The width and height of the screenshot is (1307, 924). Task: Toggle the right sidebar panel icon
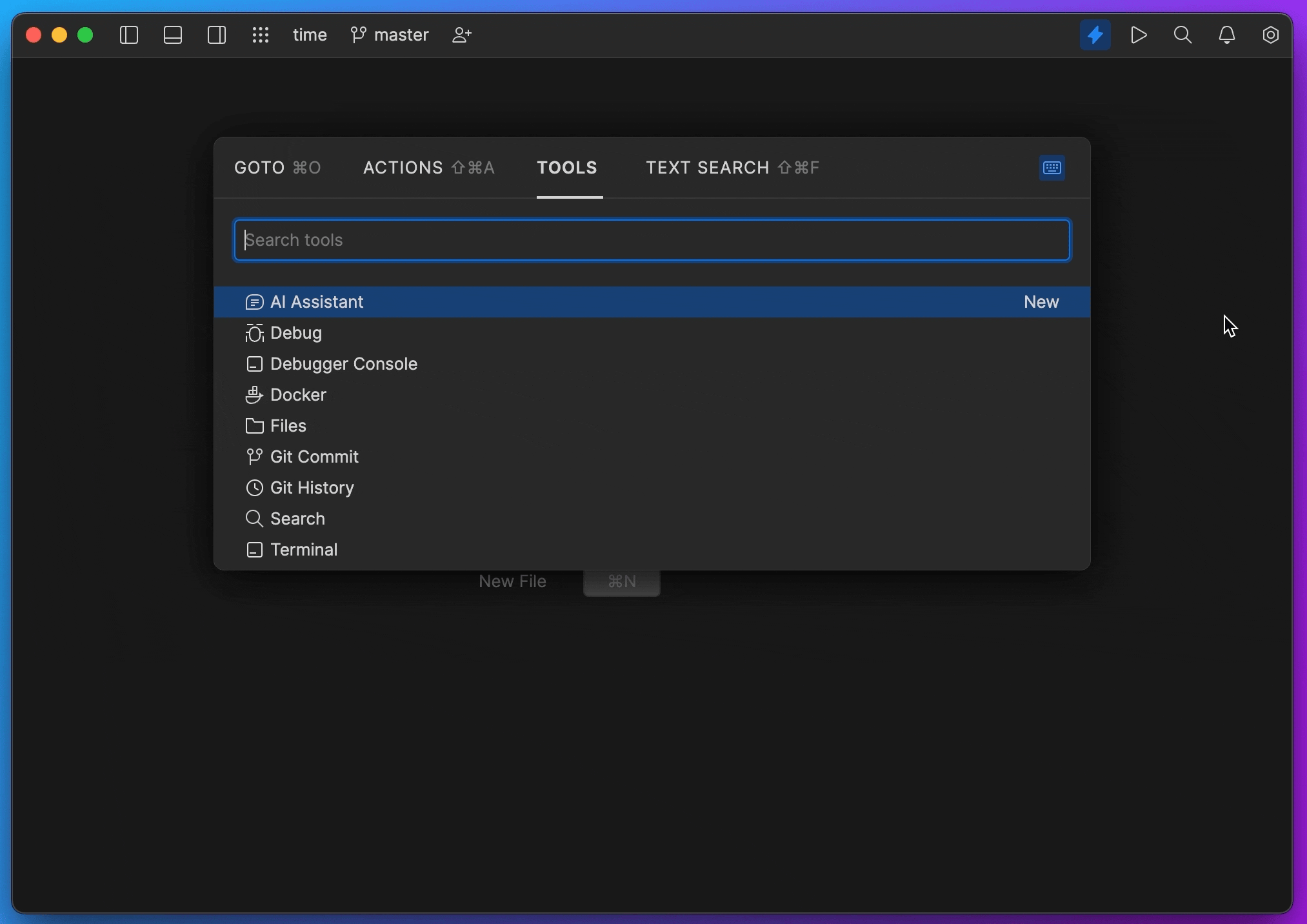tap(217, 35)
